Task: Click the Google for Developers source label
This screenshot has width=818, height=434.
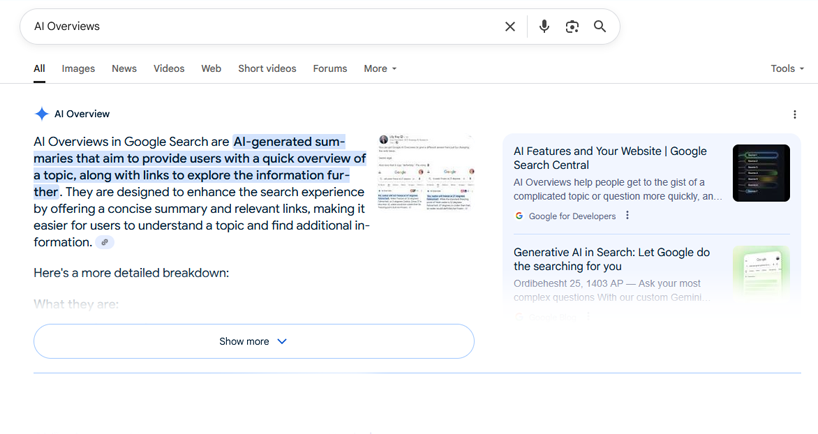Action: [x=572, y=216]
